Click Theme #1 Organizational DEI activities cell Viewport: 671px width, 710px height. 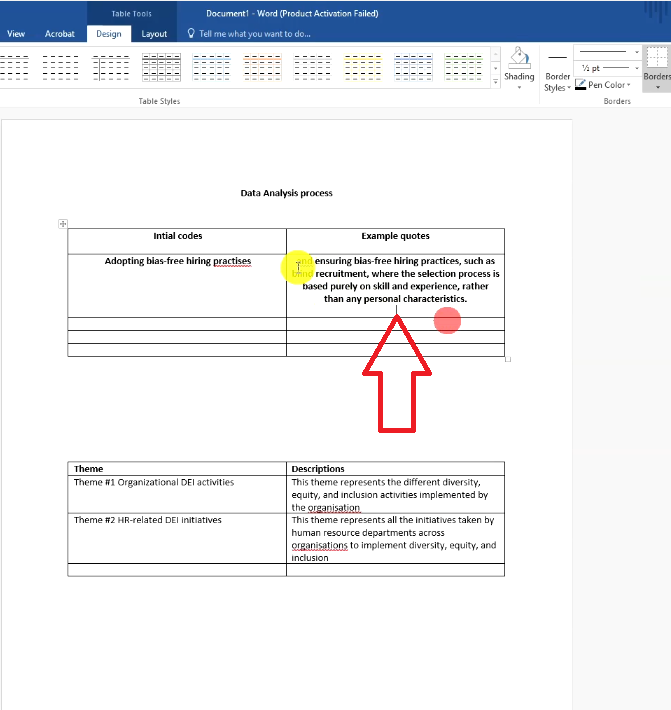(177, 494)
